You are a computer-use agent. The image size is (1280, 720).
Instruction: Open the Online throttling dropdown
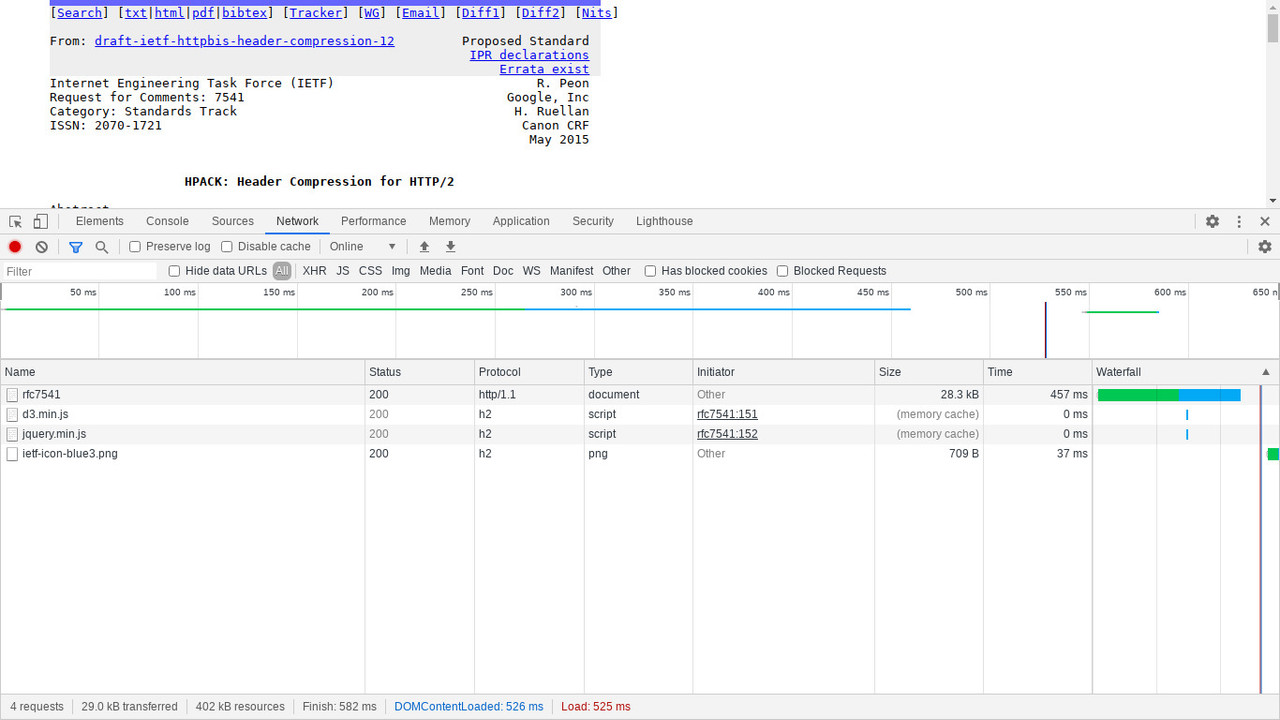click(363, 247)
